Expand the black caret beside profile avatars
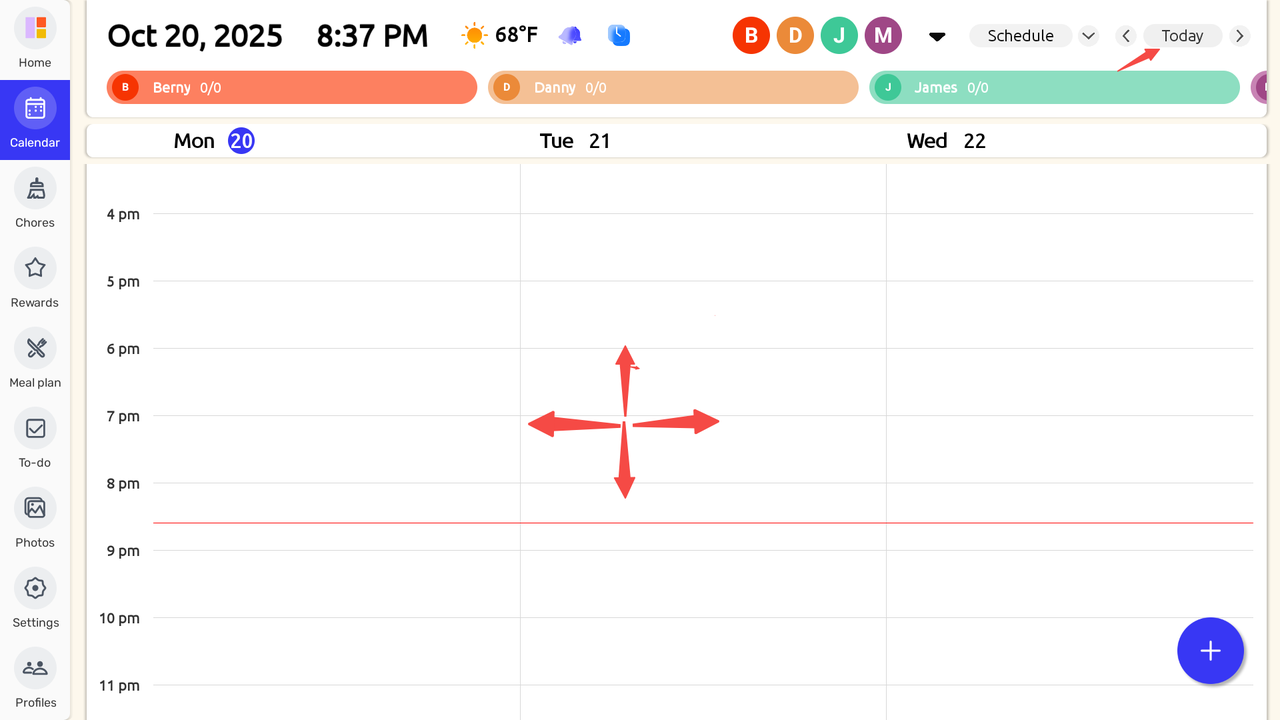Viewport: 1280px width, 720px height. (937, 37)
